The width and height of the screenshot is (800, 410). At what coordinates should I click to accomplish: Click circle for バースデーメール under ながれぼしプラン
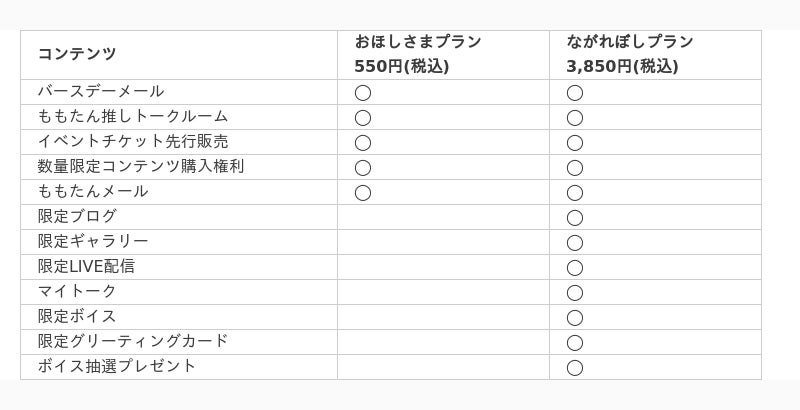coord(575,93)
